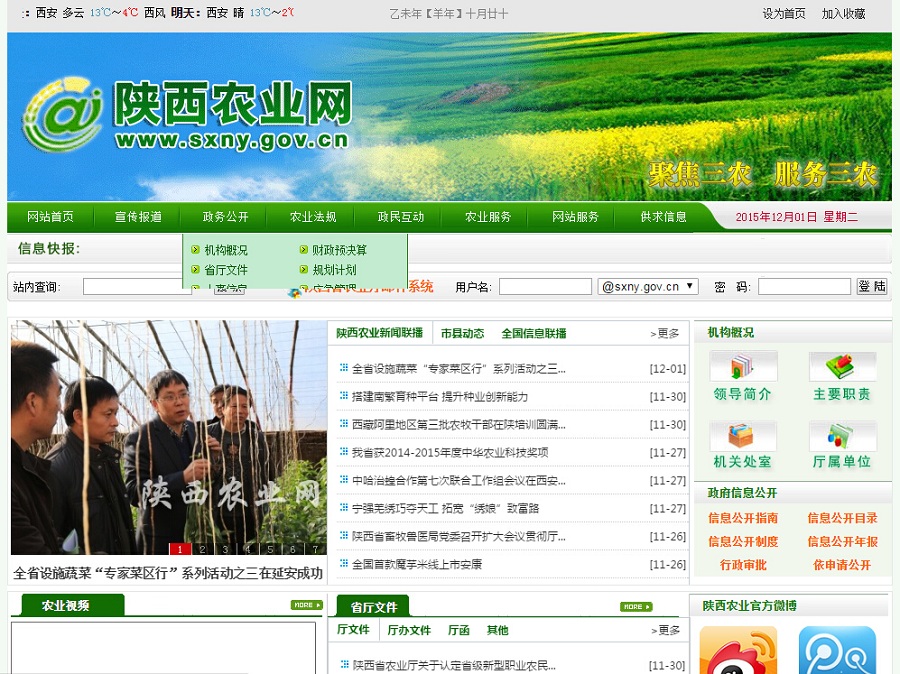Screen dimensions: 900x674
Task: Select slide number 3 in photo carousel
Action: coord(225,549)
